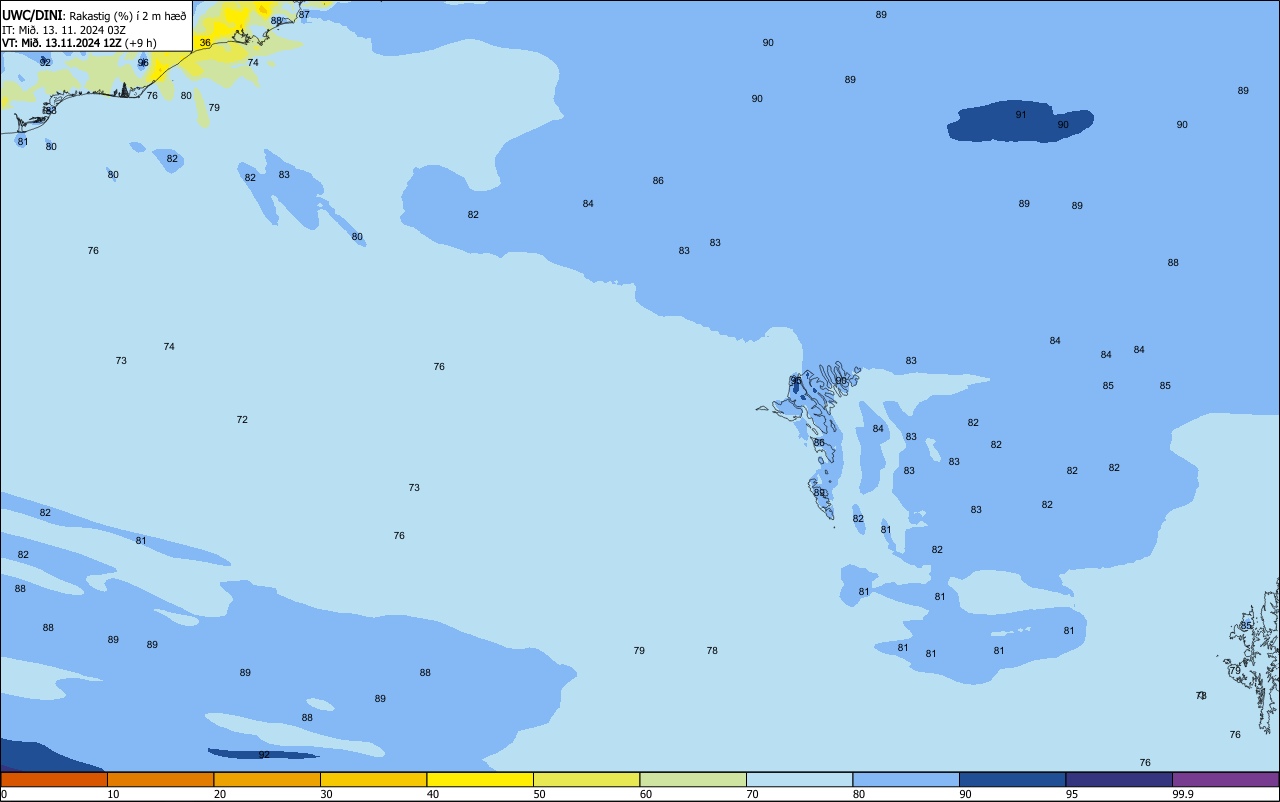This screenshot has width=1280, height=802.
Task: Click the '87' value at the map's top edge
Action: (x=304, y=15)
